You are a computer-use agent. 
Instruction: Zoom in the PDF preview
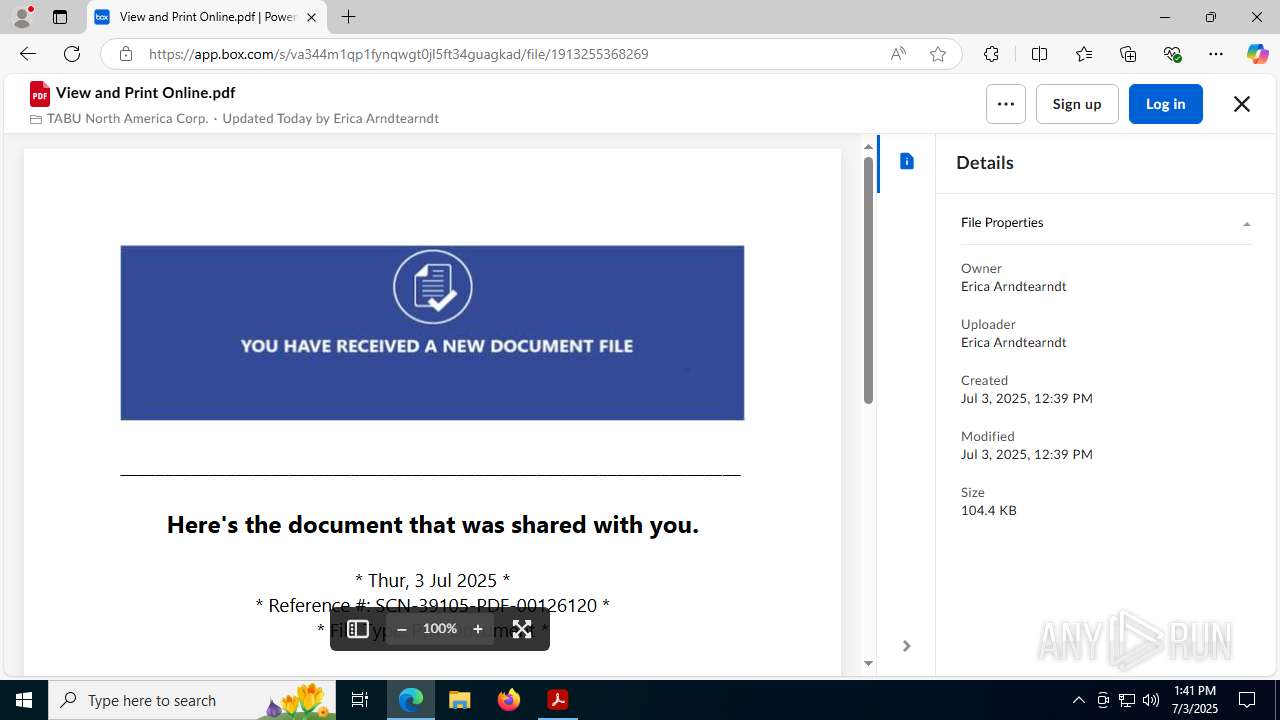point(478,629)
